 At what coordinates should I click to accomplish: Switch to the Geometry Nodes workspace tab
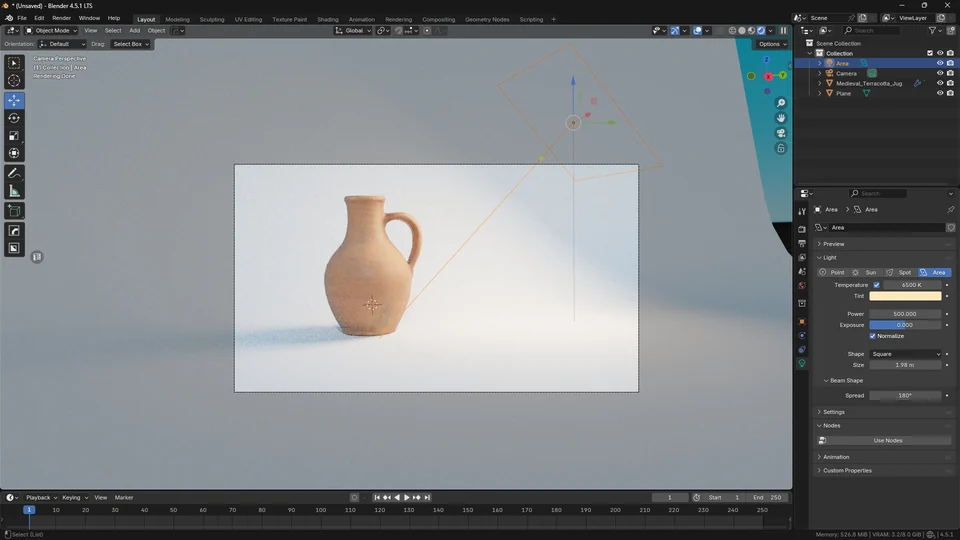487,19
